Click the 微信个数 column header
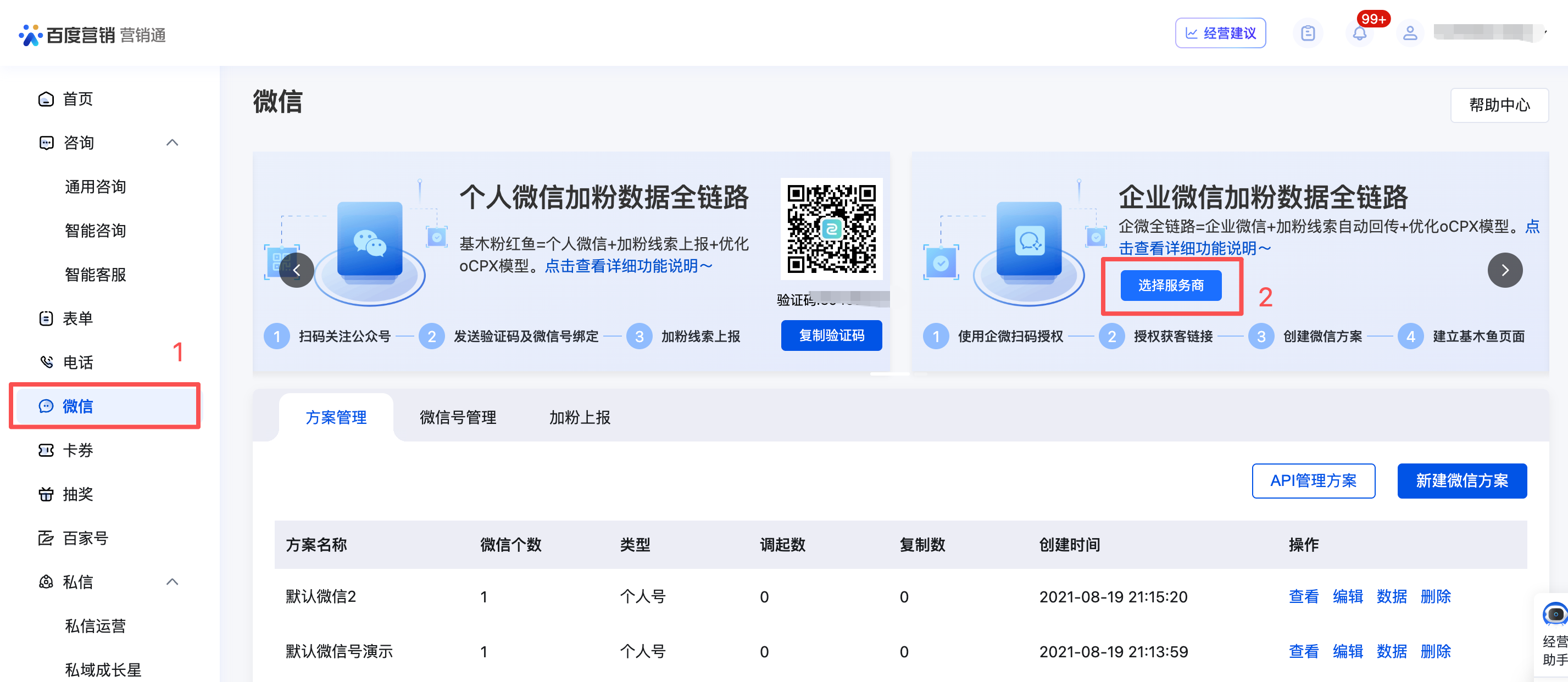 pyautogui.click(x=511, y=545)
